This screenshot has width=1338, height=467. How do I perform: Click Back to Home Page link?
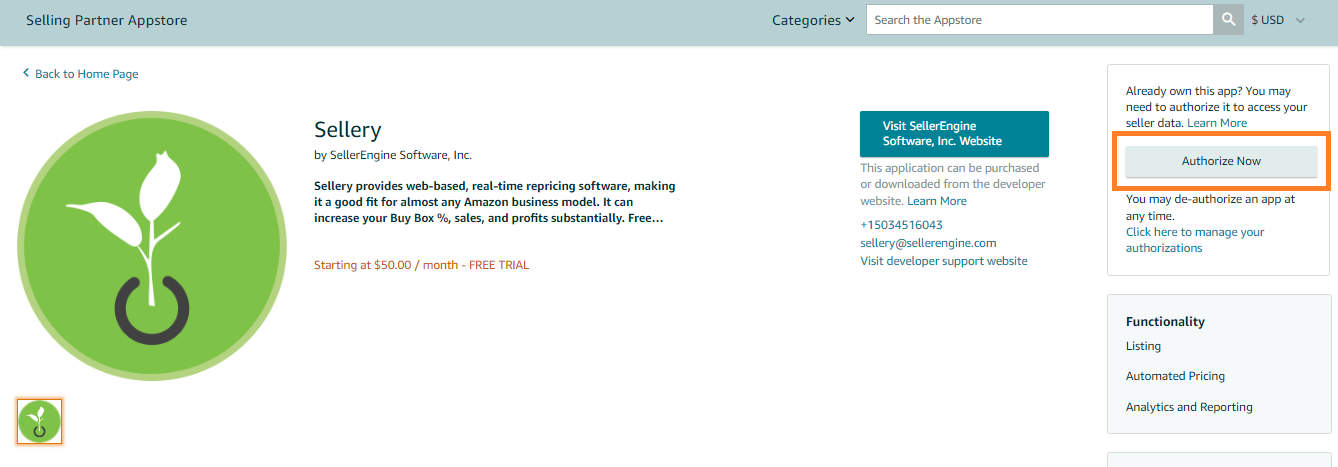(87, 74)
